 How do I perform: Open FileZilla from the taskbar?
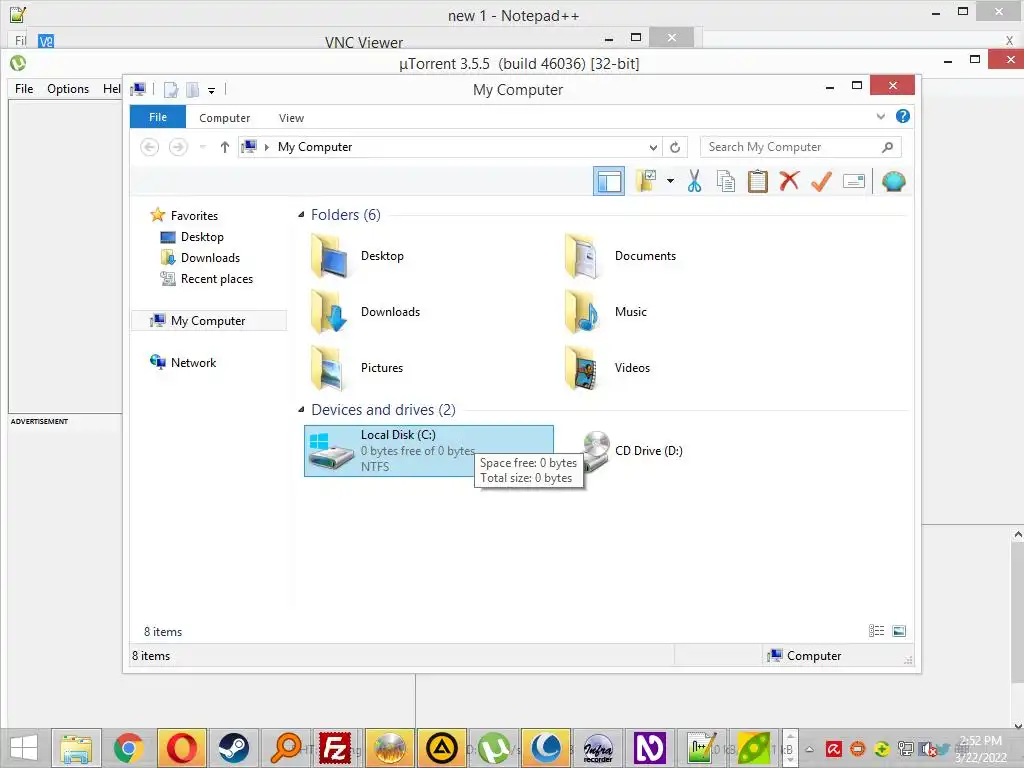[335, 748]
